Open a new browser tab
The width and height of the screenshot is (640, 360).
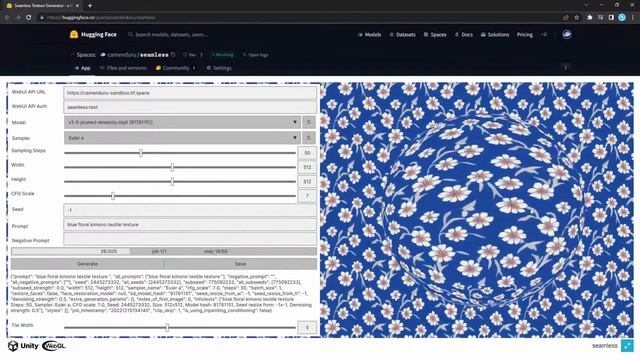click(90, 6)
